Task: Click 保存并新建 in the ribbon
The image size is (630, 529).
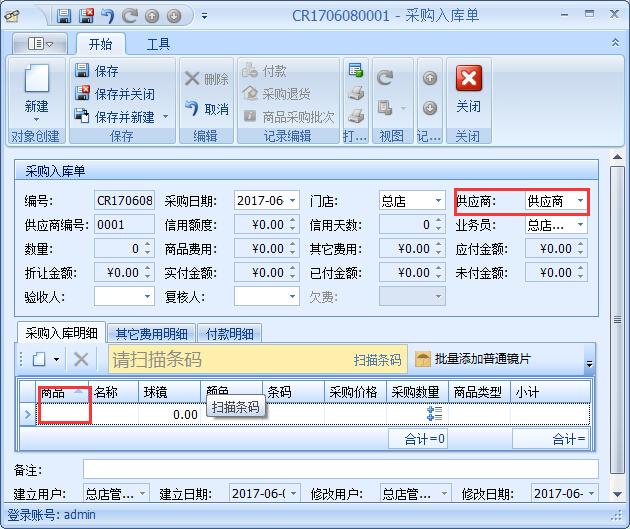Action: coord(115,117)
